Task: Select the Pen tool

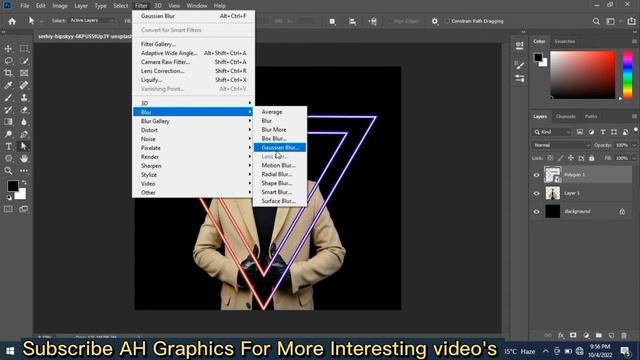Action: point(24,134)
